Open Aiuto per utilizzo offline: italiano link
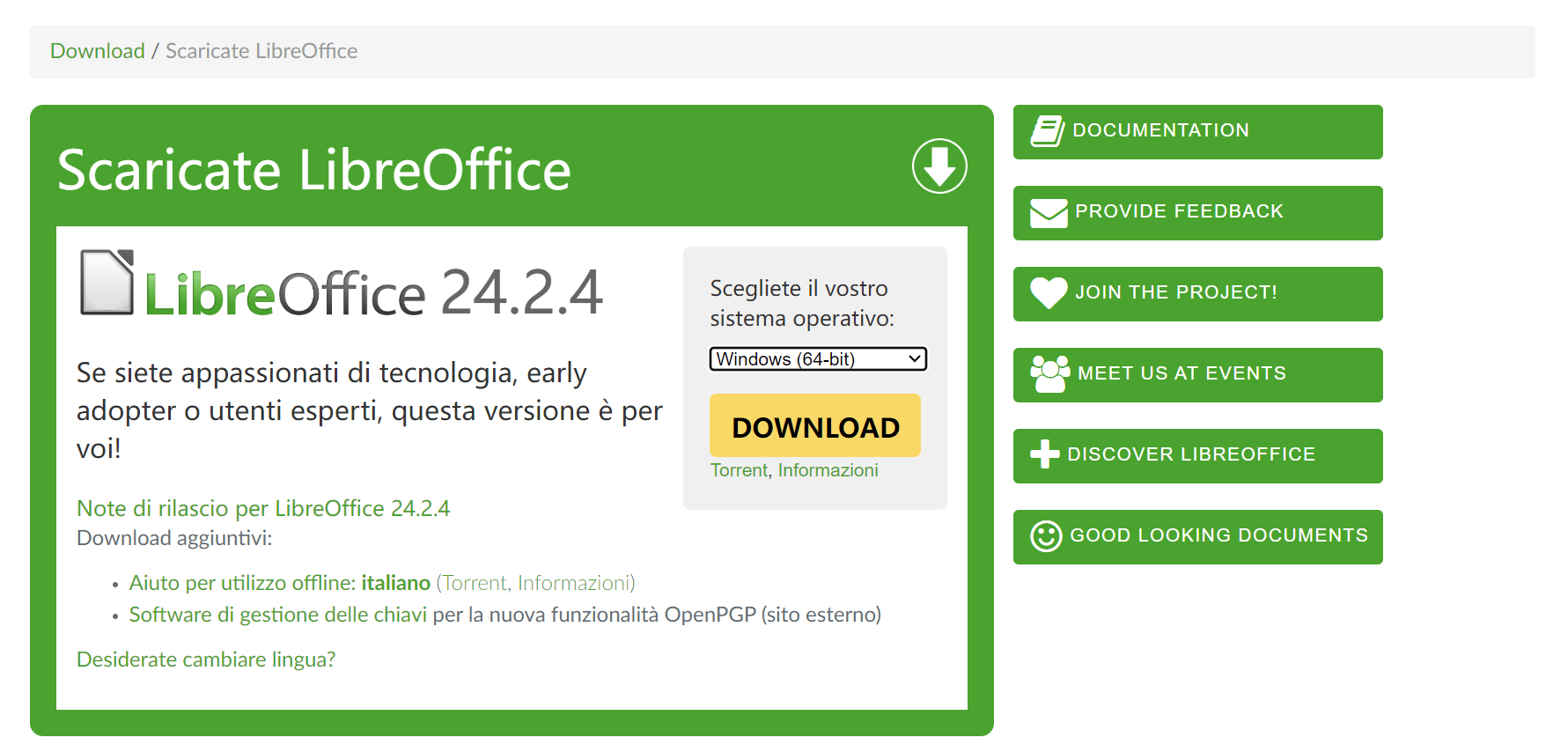The height and width of the screenshot is (745, 1568). point(279,583)
